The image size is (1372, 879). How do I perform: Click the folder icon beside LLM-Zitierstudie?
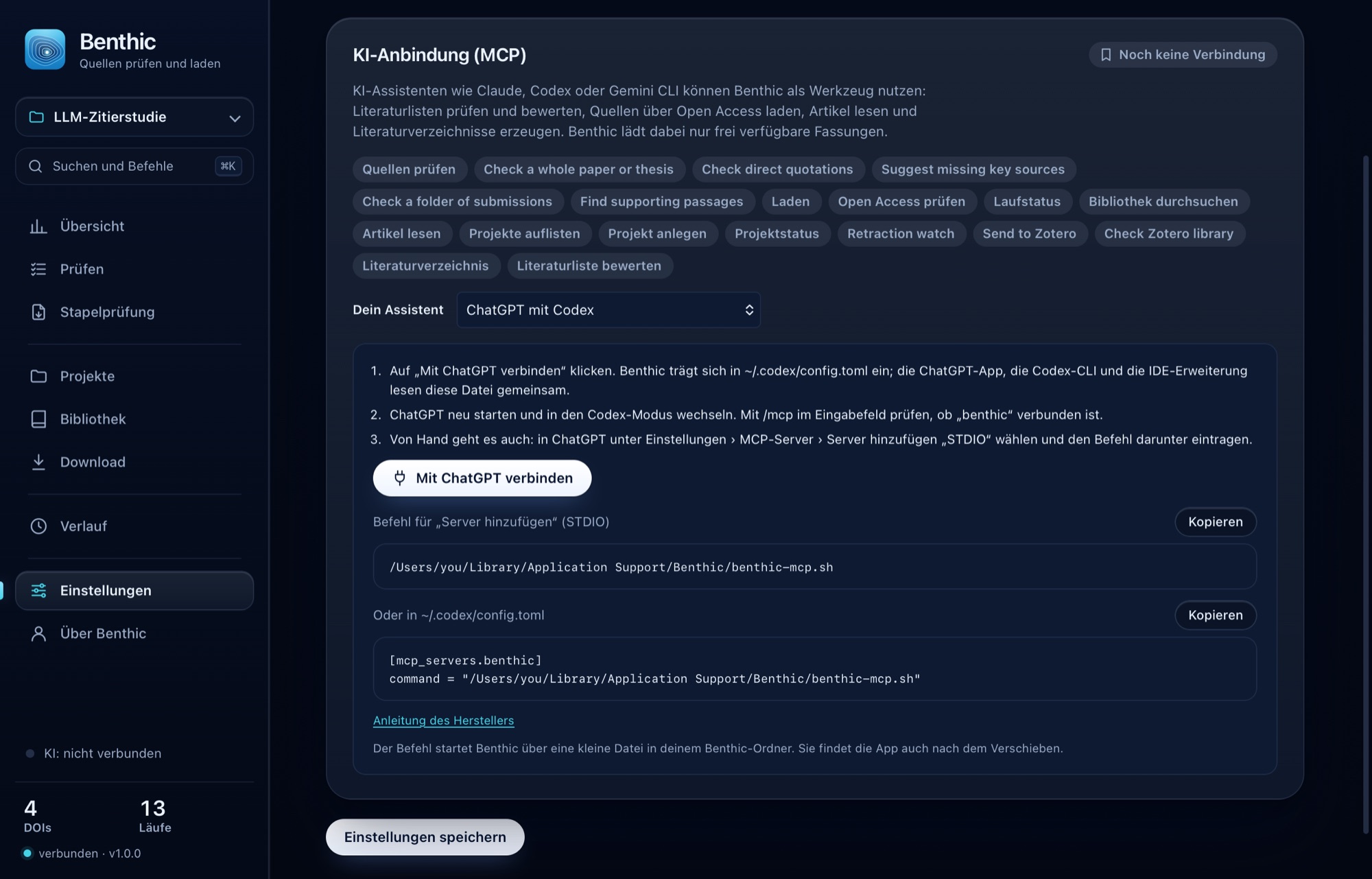click(36, 117)
